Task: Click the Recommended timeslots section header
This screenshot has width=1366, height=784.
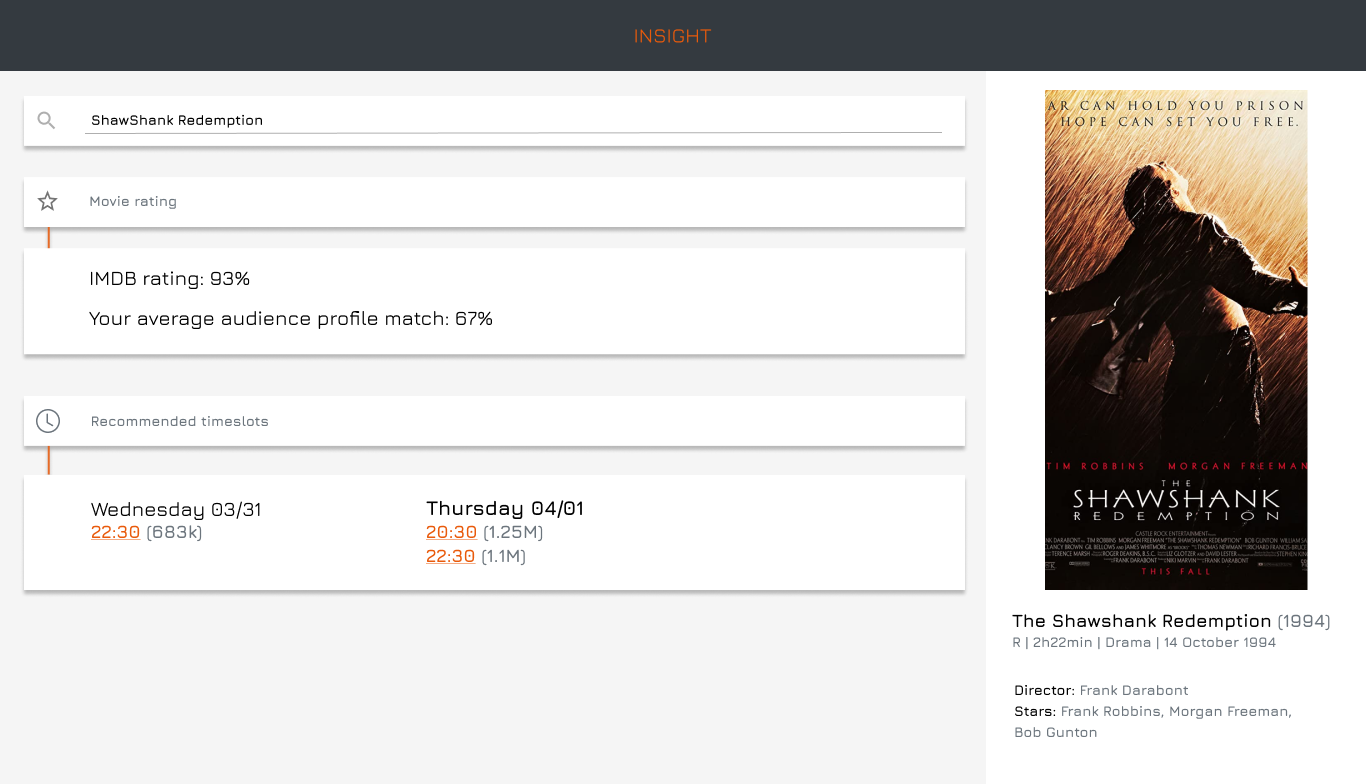Action: [494, 421]
